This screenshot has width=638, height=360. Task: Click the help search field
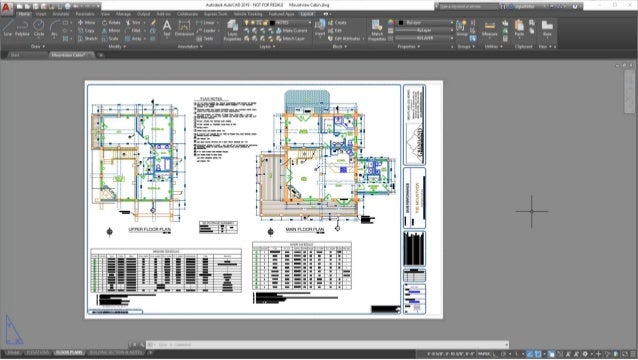click(468, 7)
